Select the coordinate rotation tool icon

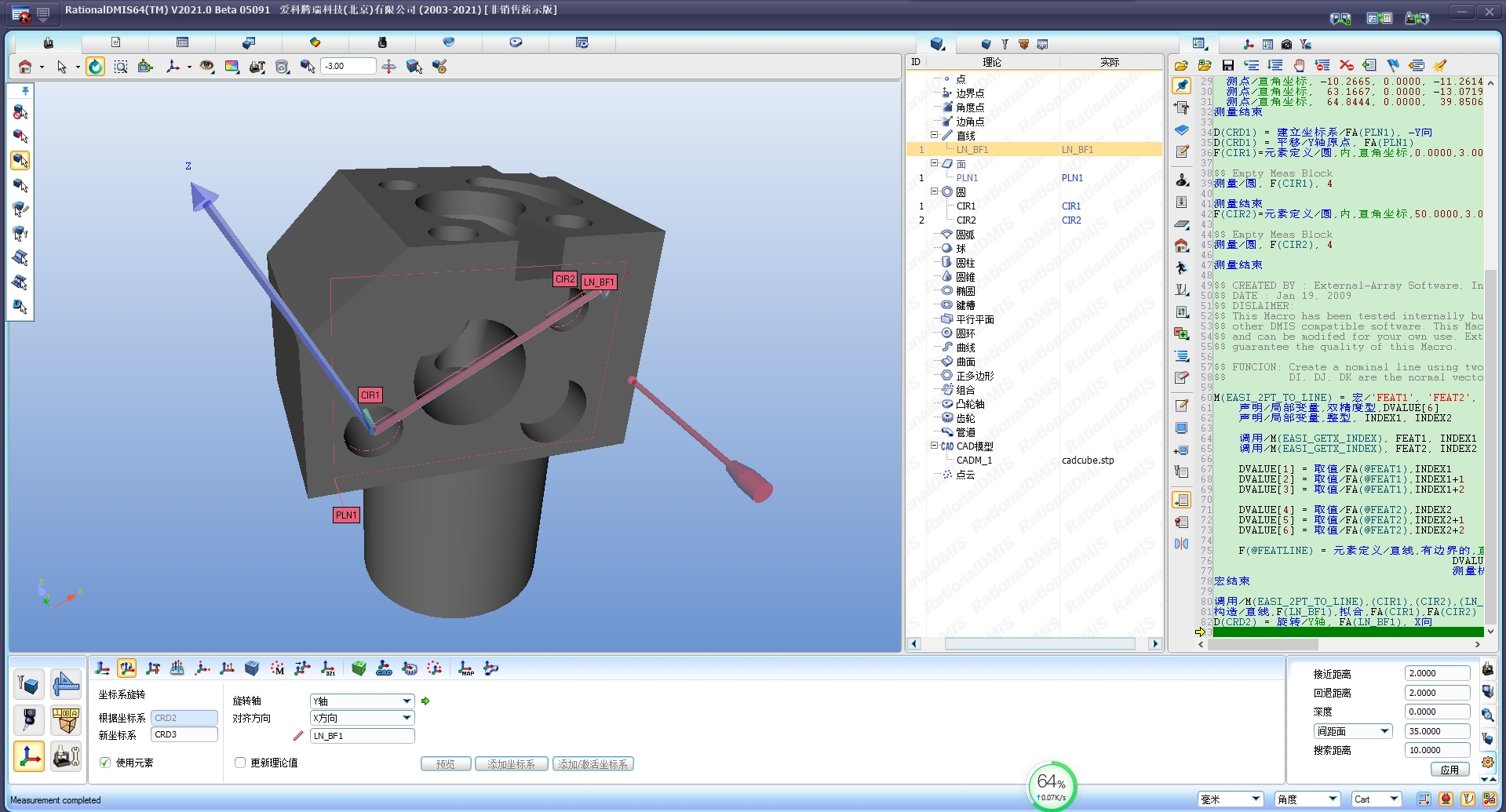[127, 668]
